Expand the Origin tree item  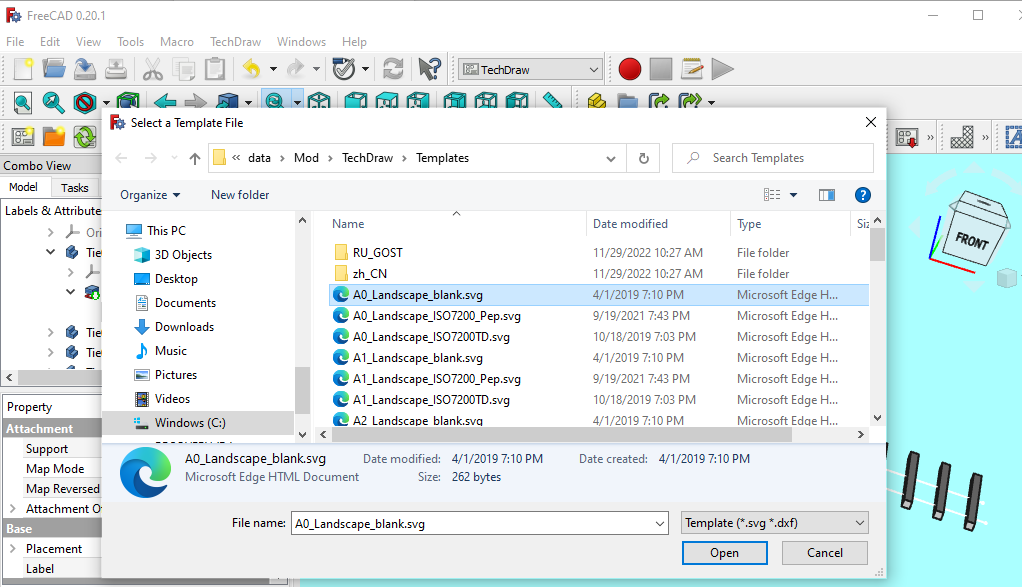coord(51,232)
